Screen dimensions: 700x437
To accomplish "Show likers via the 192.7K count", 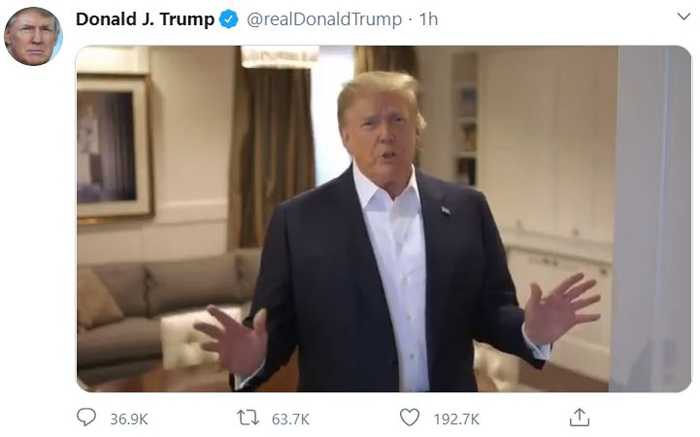I will 457,419.
